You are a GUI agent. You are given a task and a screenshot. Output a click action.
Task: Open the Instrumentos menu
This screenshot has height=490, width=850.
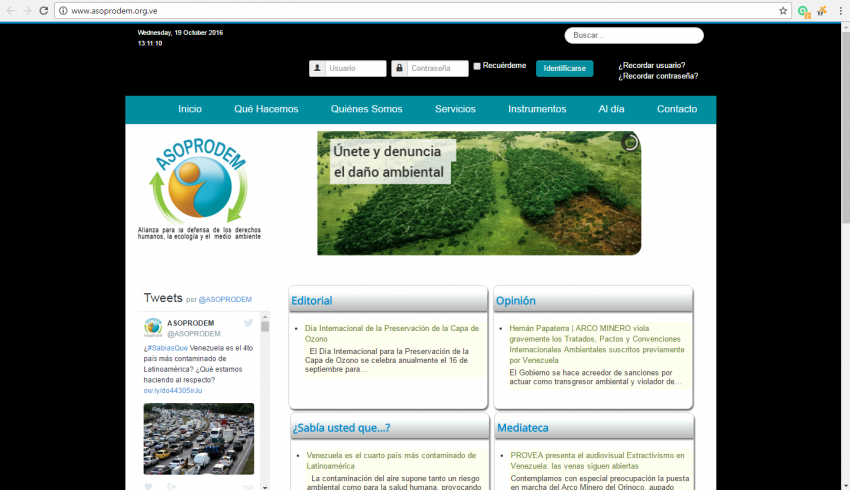tap(537, 109)
